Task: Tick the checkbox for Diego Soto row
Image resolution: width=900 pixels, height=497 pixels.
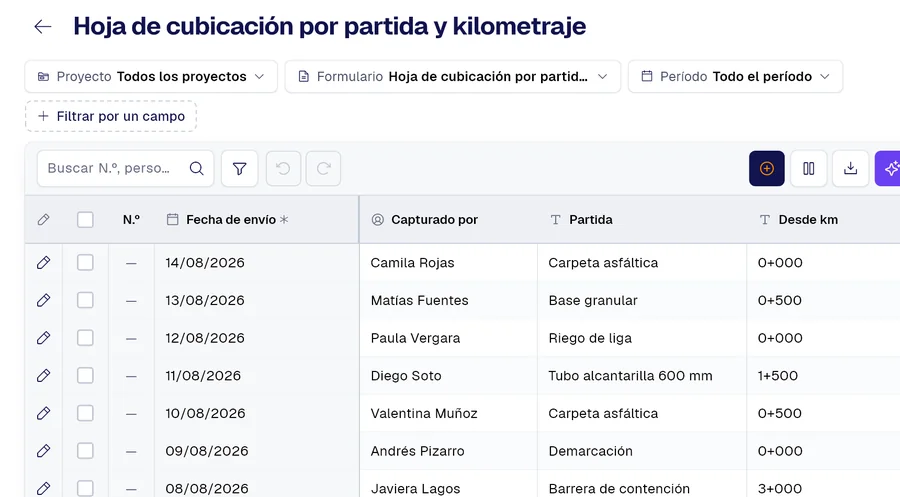Action: 85,376
